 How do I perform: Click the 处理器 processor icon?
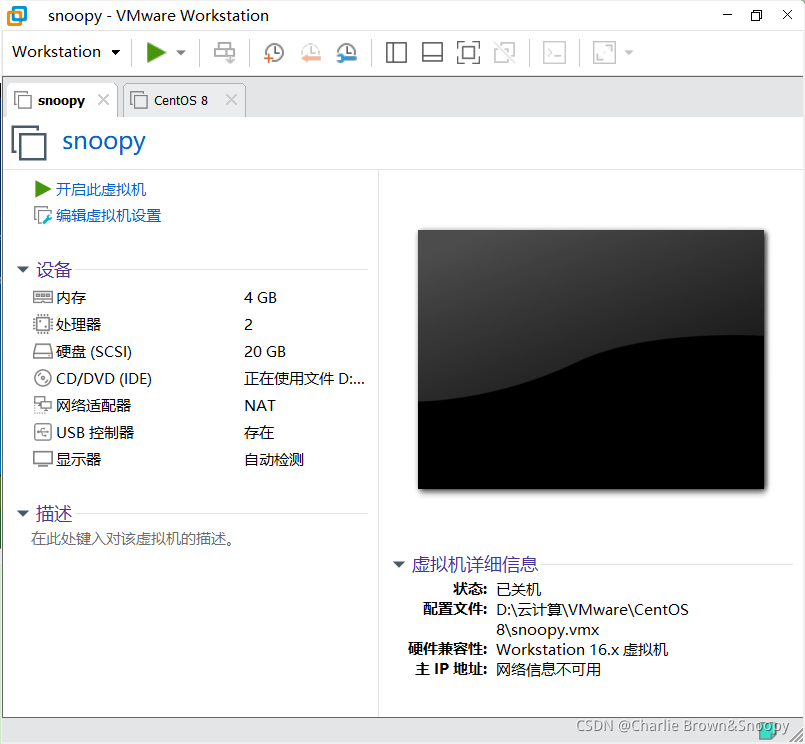tap(43, 325)
